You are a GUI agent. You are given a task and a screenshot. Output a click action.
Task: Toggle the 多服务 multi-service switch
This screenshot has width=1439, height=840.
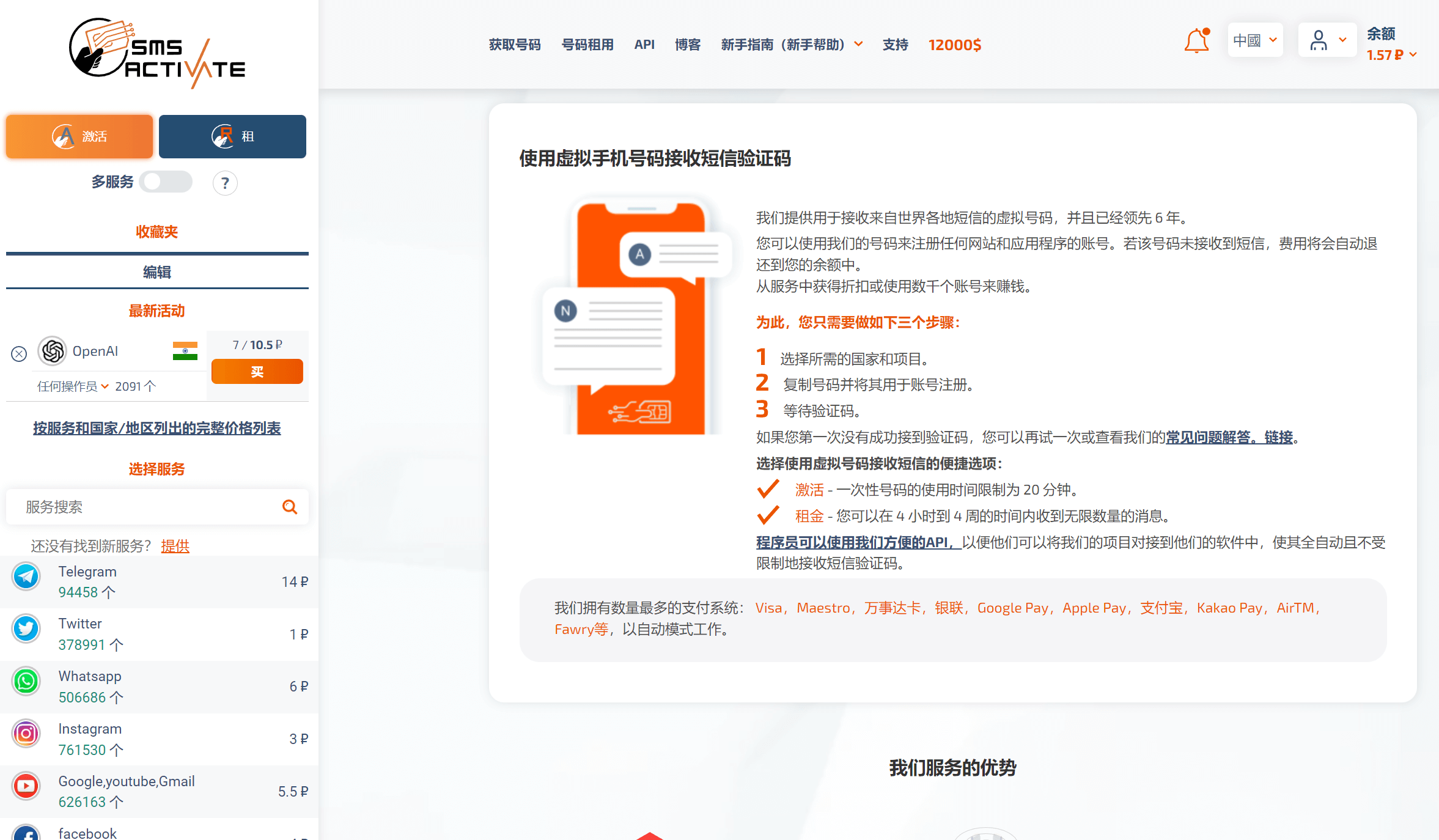click(166, 182)
